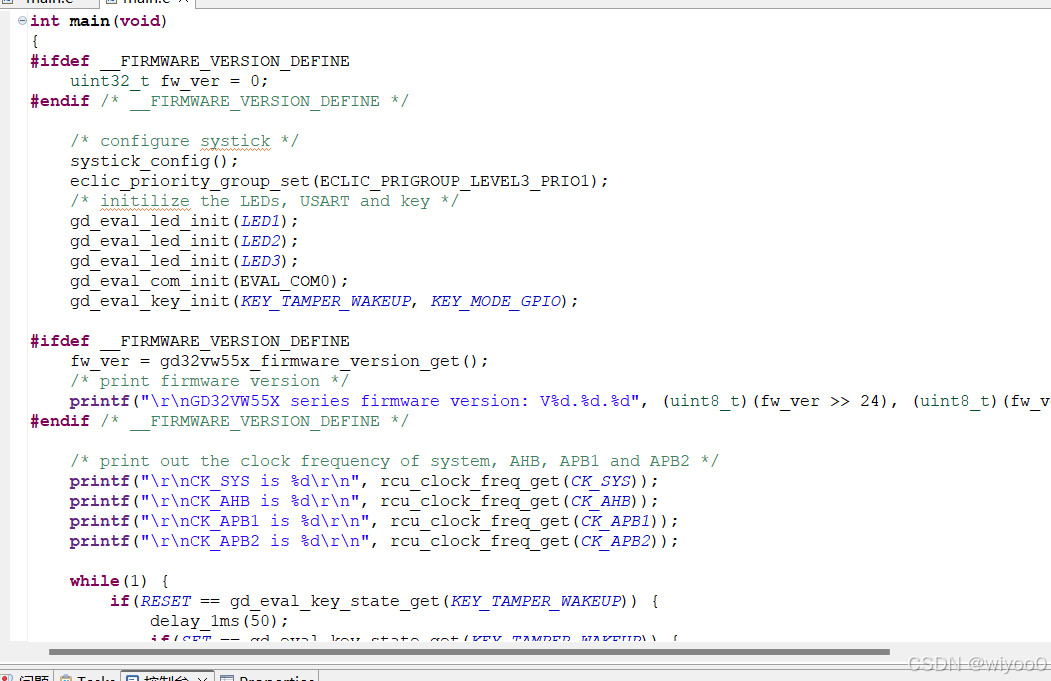Click 'gd32vw55x_firmware_version_get()' call

(319, 361)
